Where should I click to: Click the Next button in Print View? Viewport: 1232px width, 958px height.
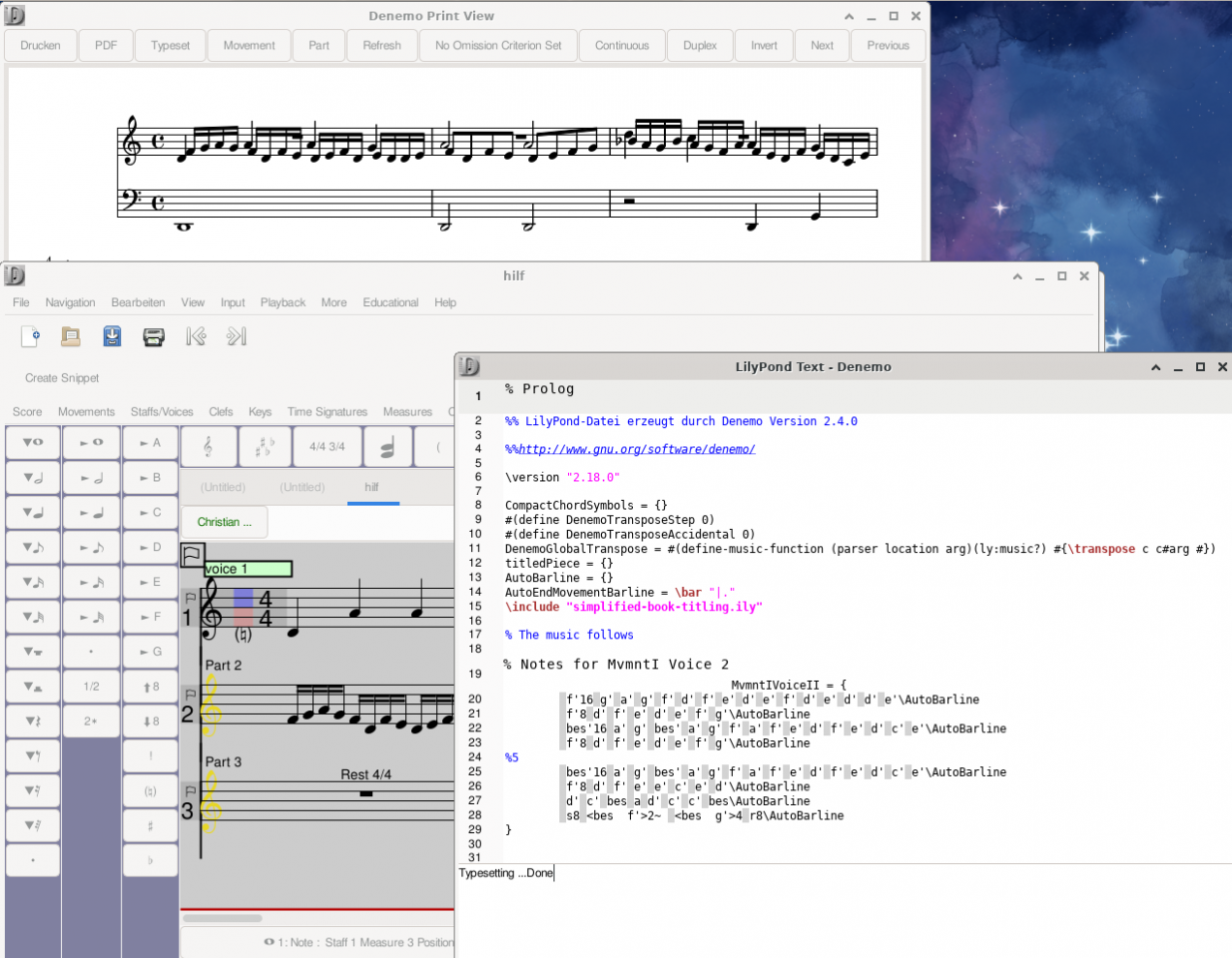(x=823, y=46)
